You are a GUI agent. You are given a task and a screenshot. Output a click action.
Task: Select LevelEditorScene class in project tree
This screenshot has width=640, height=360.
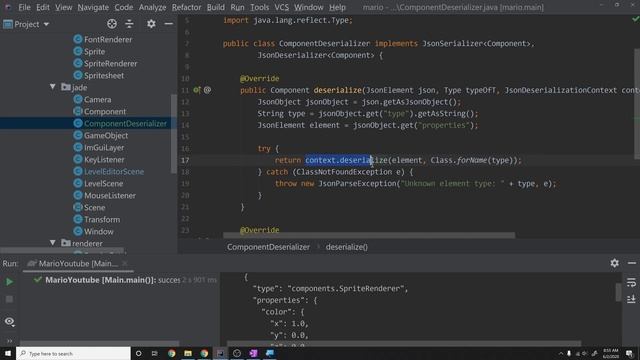click(x=109, y=171)
